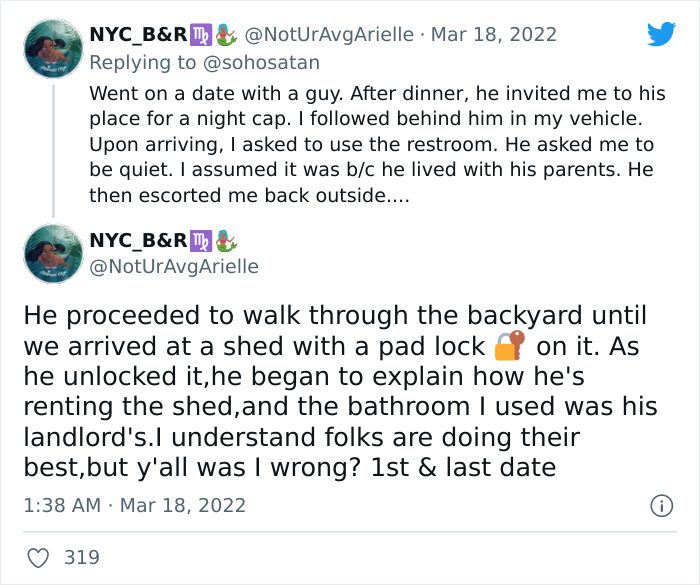This screenshot has width=700, height=585.
Task: Click the 319 likes count
Action: [x=82, y=557]
